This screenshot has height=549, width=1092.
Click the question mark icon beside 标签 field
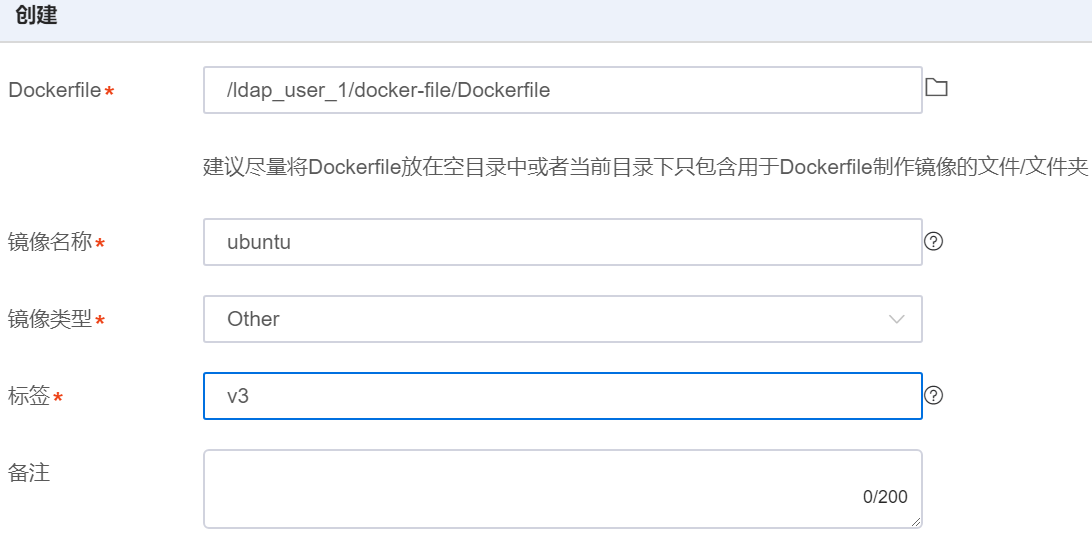click(x=934, y=395)
